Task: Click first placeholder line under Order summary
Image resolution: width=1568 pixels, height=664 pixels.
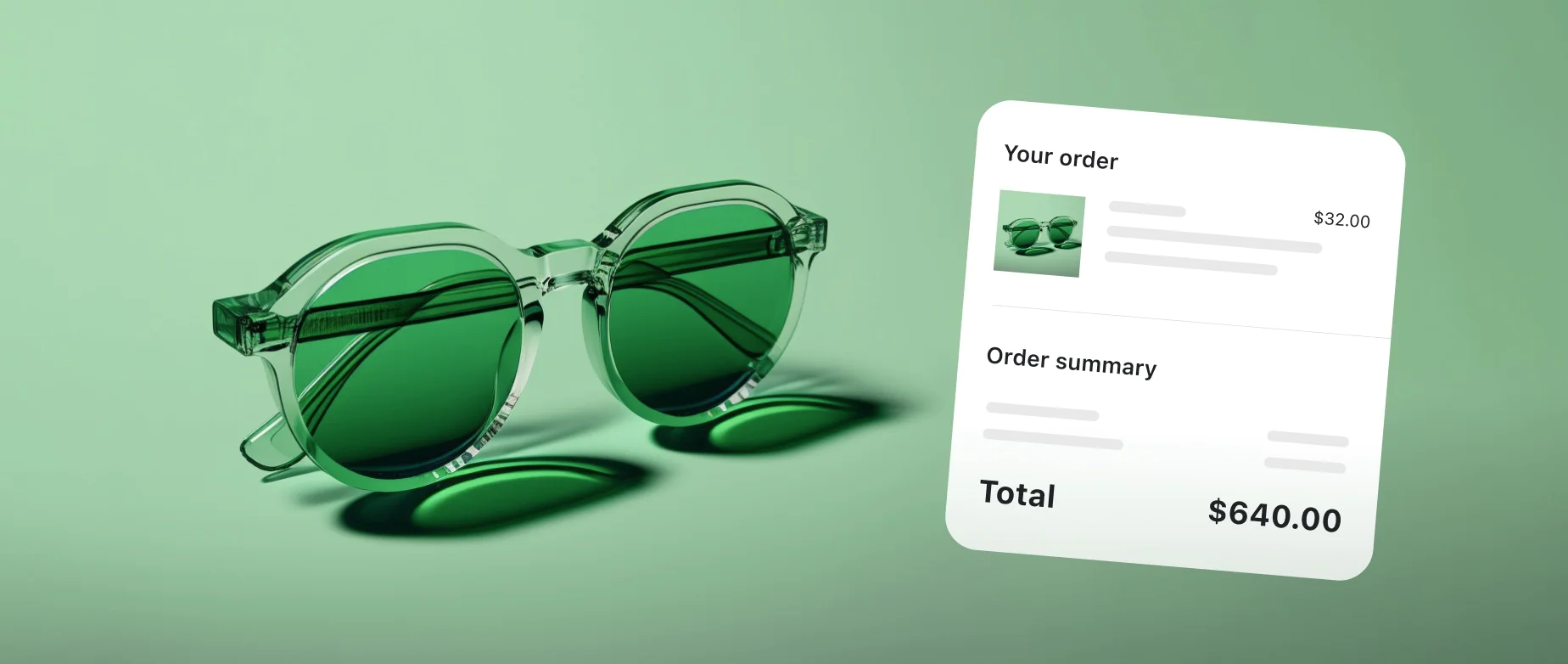Action: [1042, 411]
